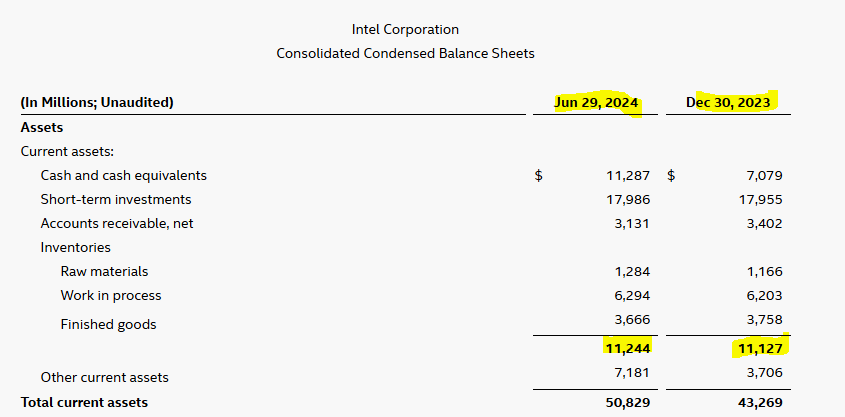This screenshot has height=417, width=845.
Task: Click cash value 11,287 for 2024
Action: [628, 175]
